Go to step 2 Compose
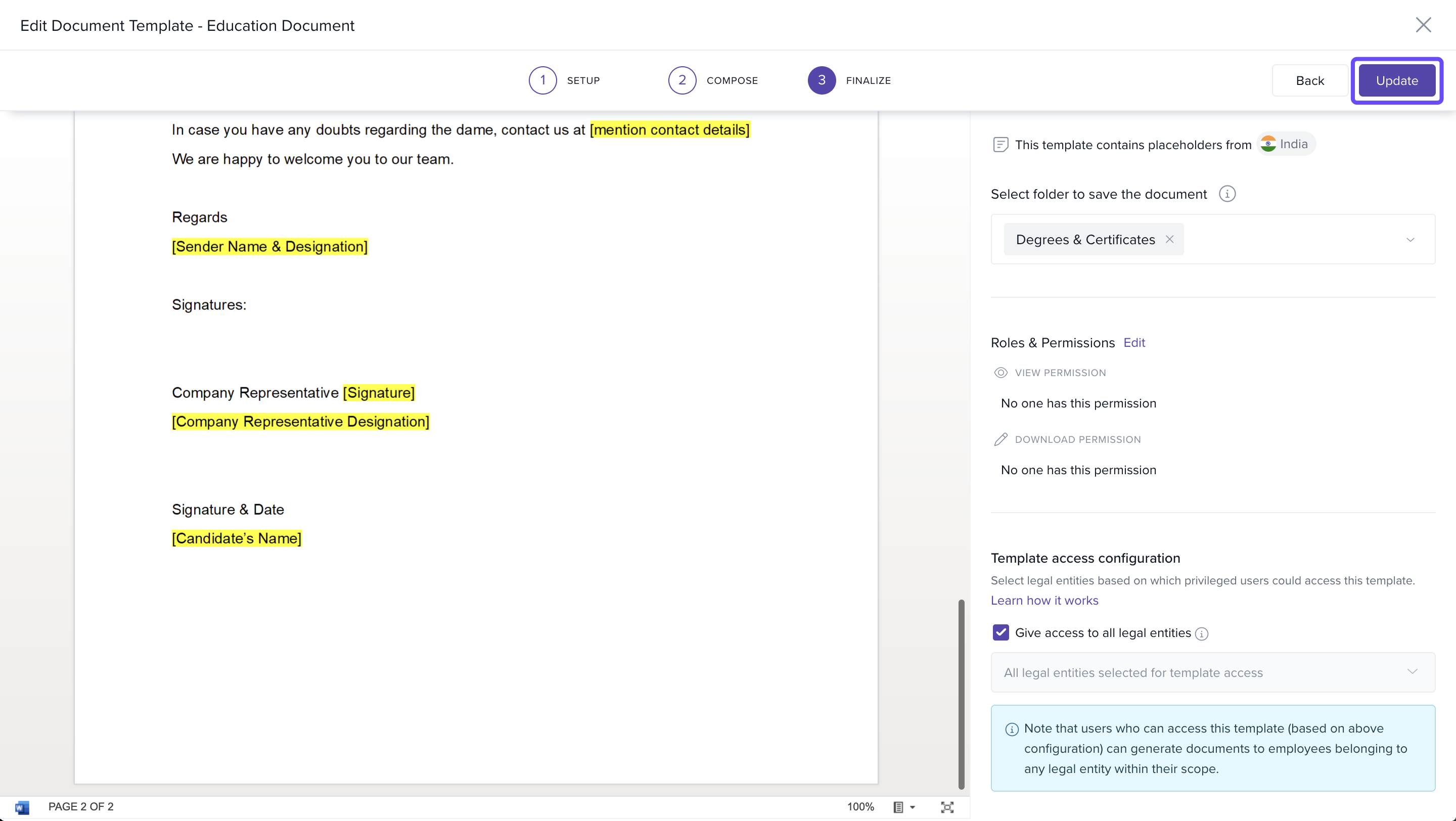The image size is (1456, 821). tap(682, 80)
